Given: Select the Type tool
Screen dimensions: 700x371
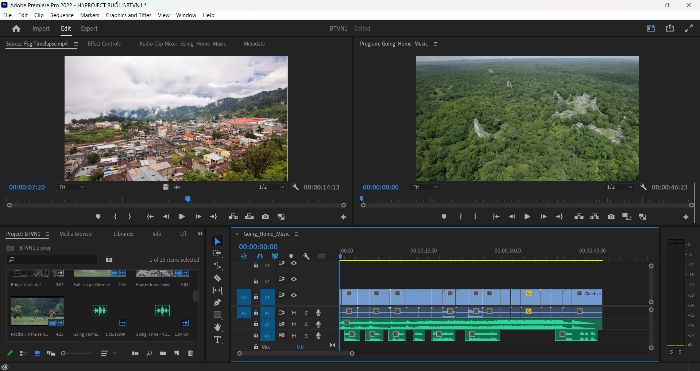Looking at the screenshot, I should point(217,340).
